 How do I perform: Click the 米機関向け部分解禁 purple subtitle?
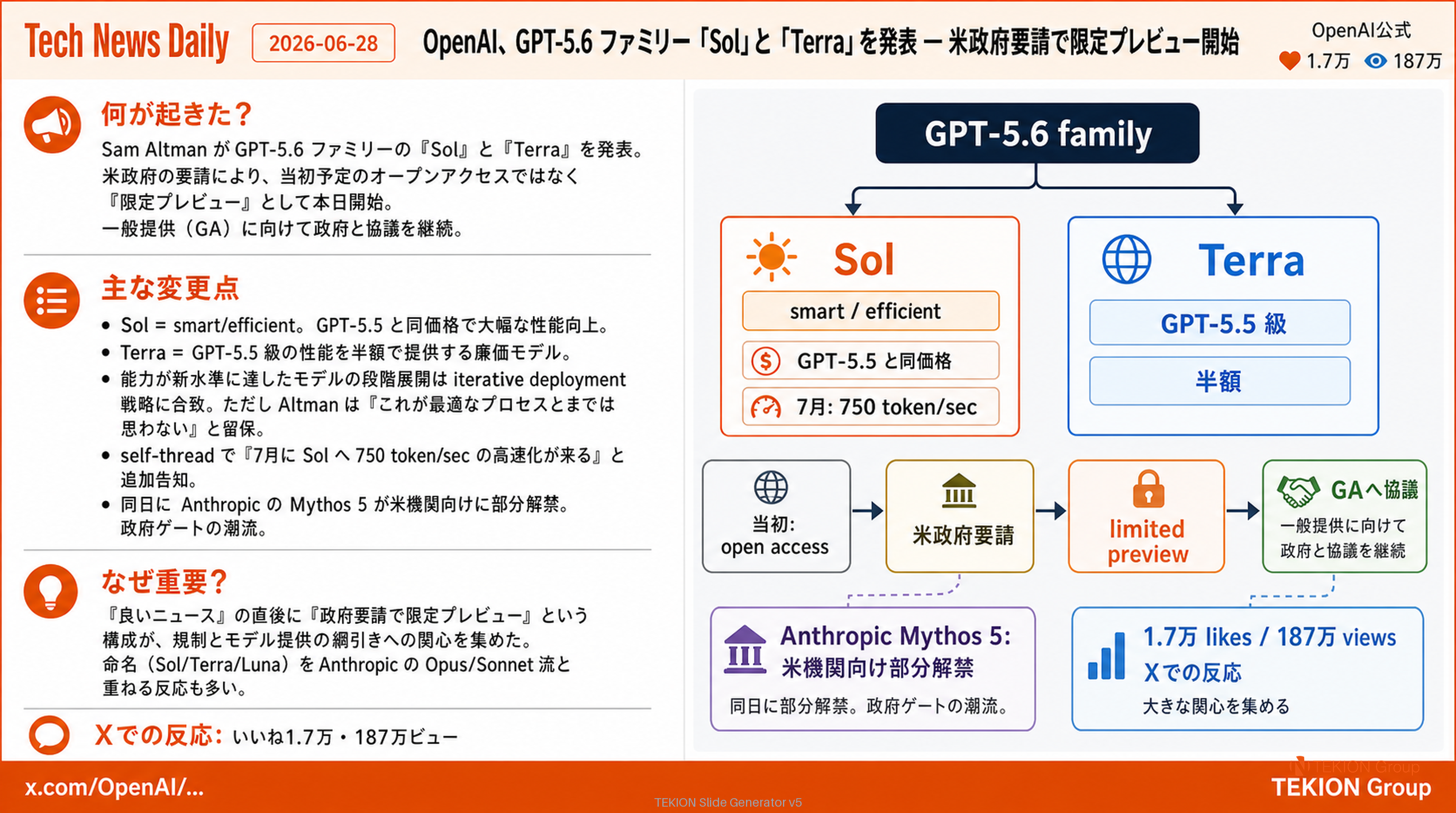pos(877,669)
